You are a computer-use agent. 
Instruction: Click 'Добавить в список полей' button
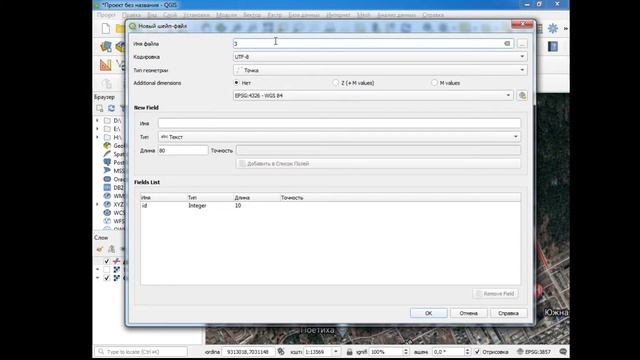pos(378,164)
